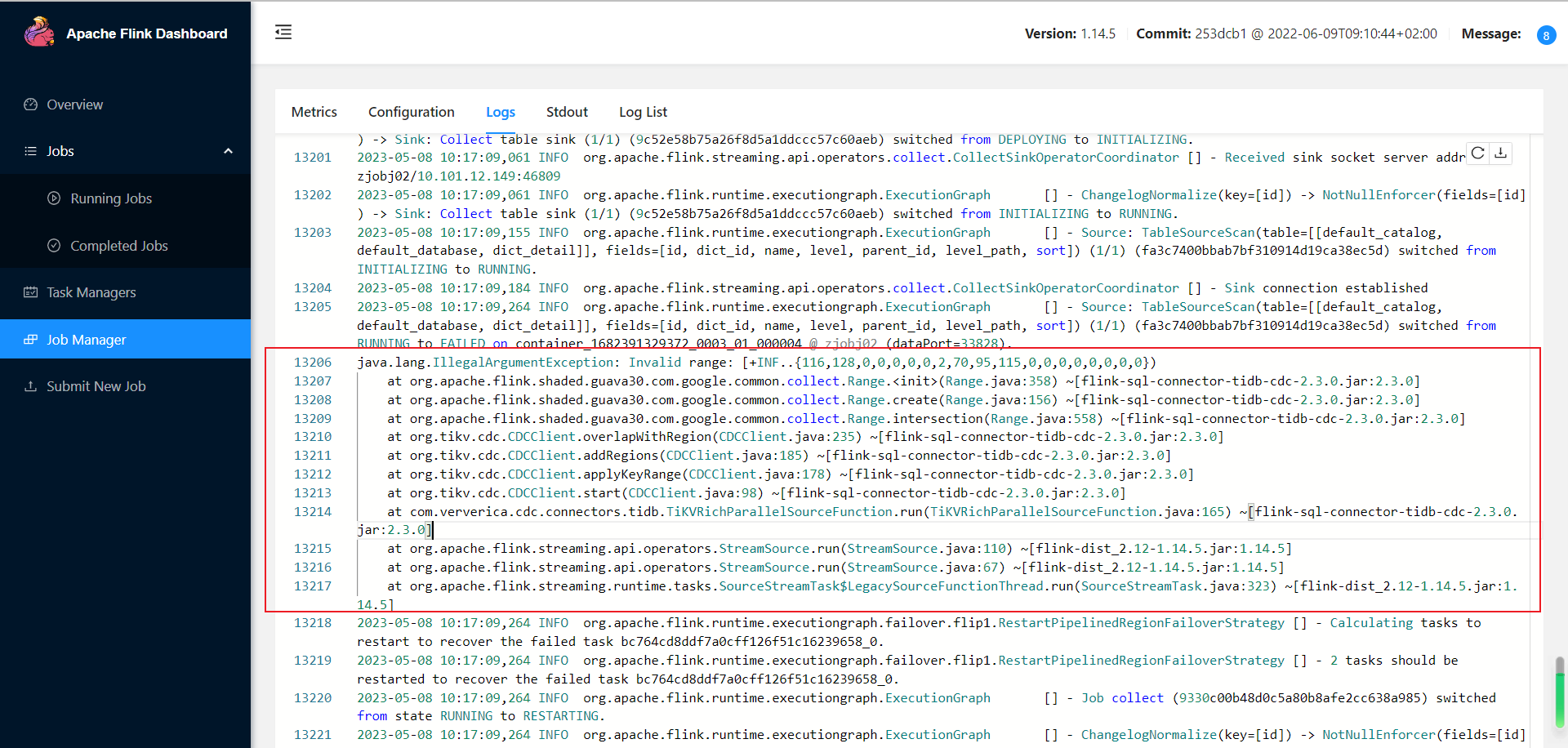Viewport: 1568px width, 748px height.
Task: Click the Message label
Action: (x=1491, y=33)
